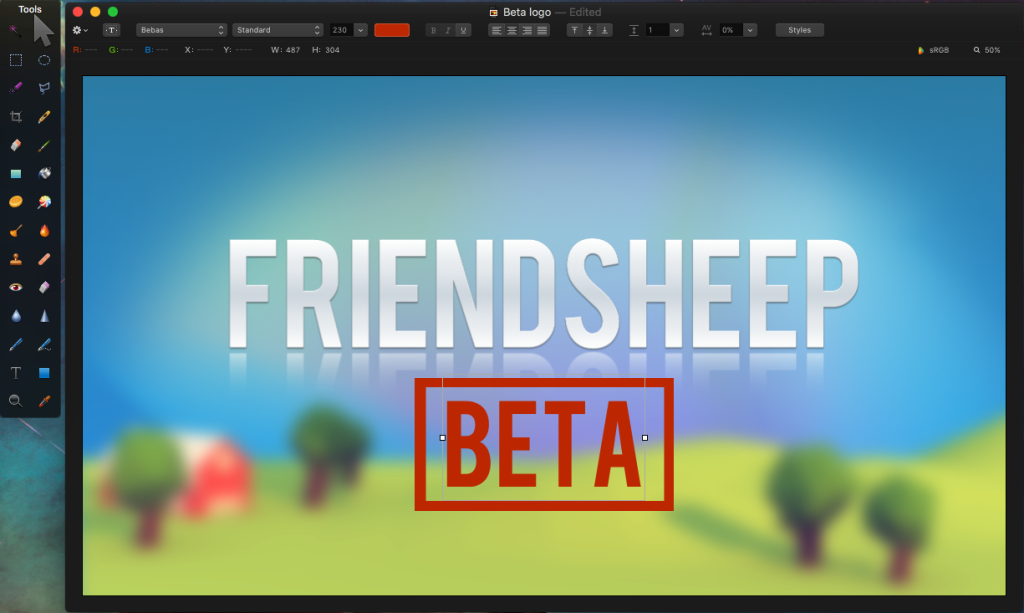Open the Standard font style dropdown
Image resolution: width=1024 pixels, height=613 pixels.
coord(278,30)
